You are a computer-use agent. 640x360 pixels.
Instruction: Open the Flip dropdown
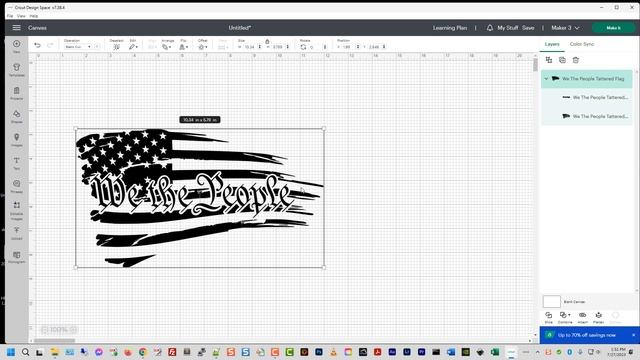(x=184, y=47)
